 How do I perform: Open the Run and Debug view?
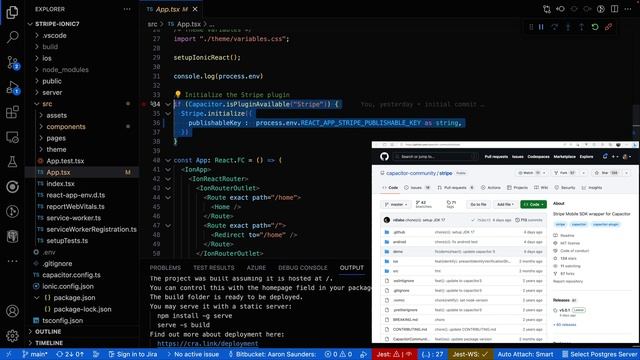13,87
